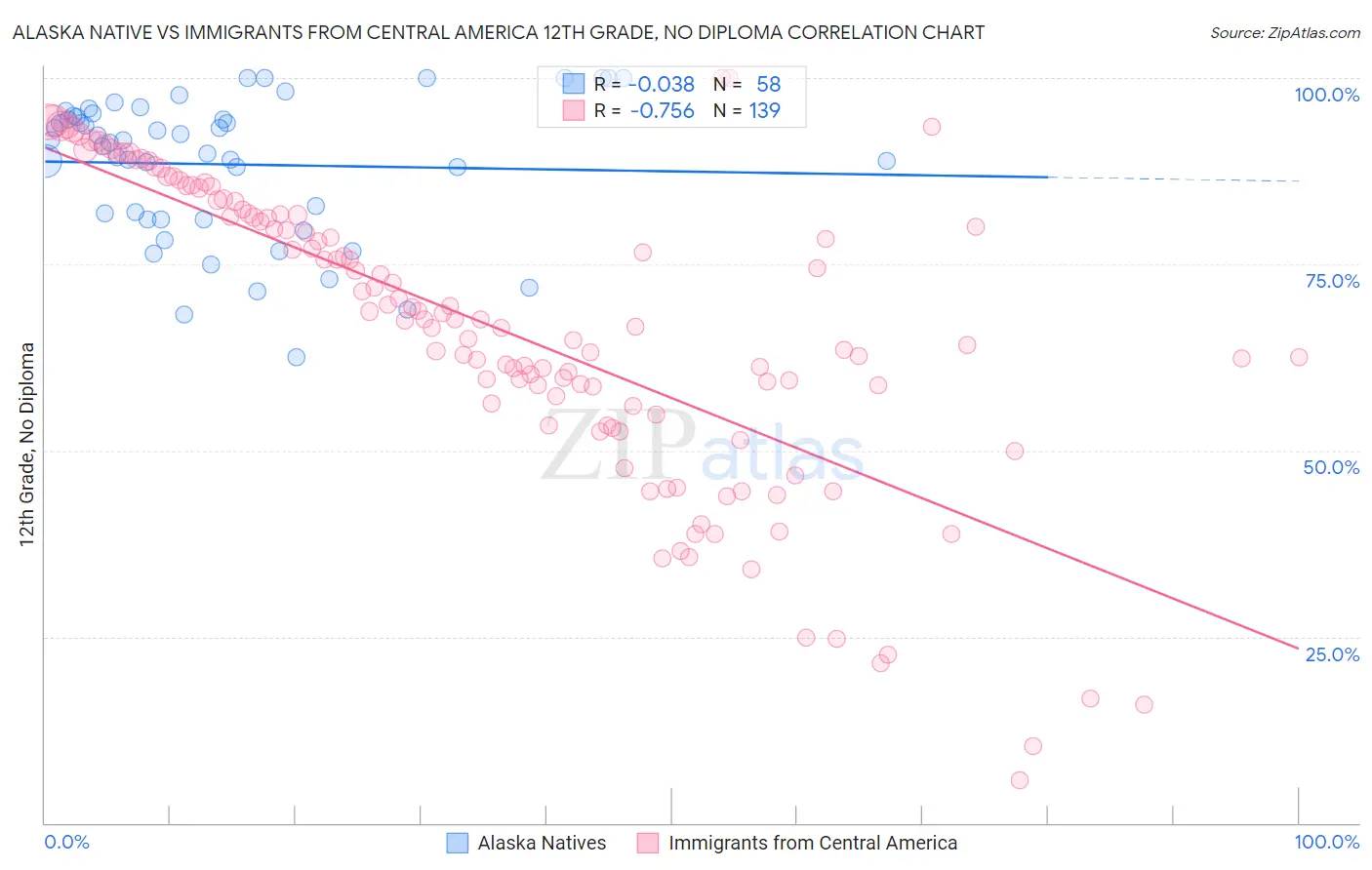The height and width of the screenshot is (870, 1372).
Task: Click the blue Alaska Natives legend swatch
Action: coord(457,843)
